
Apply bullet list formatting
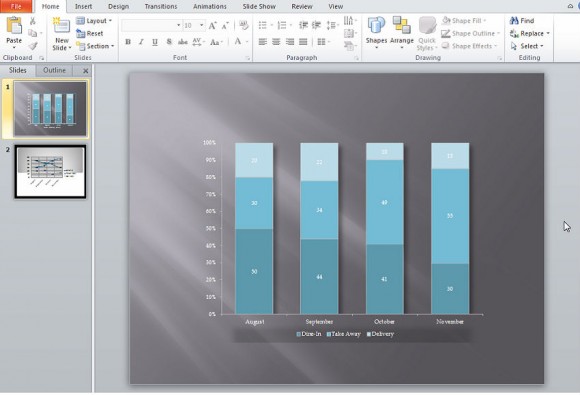pyautogui.click(x=263, y=25)
